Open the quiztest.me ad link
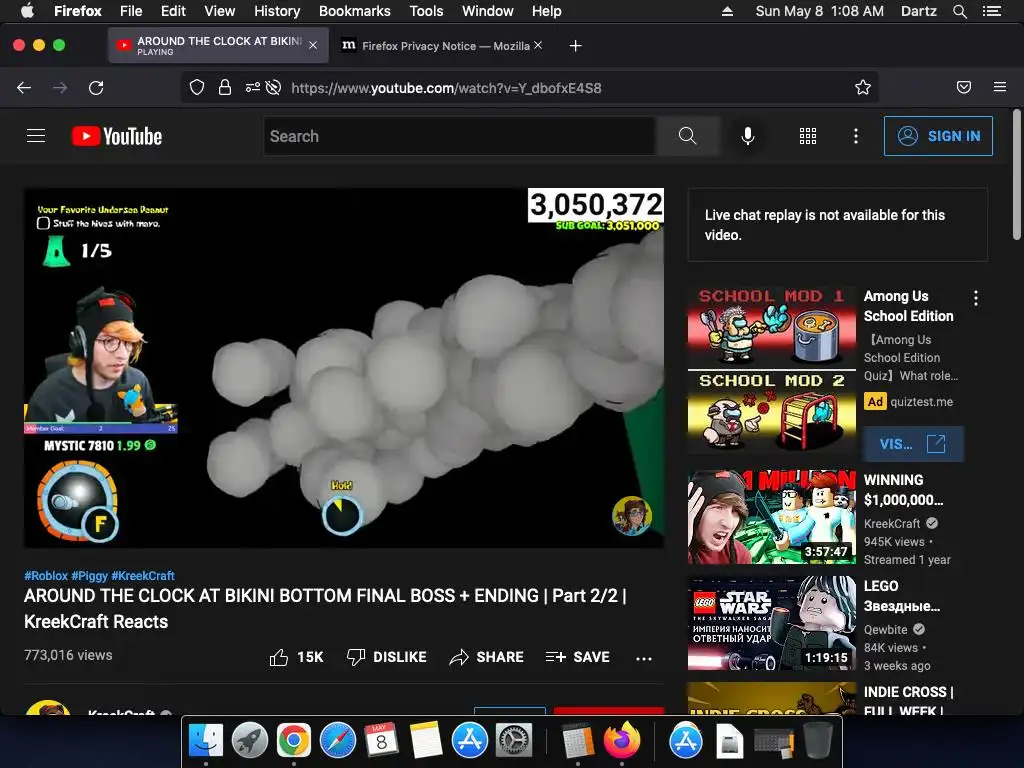Image resolution: width=1024 pixels, height=768 pixels. click(921, 402)
